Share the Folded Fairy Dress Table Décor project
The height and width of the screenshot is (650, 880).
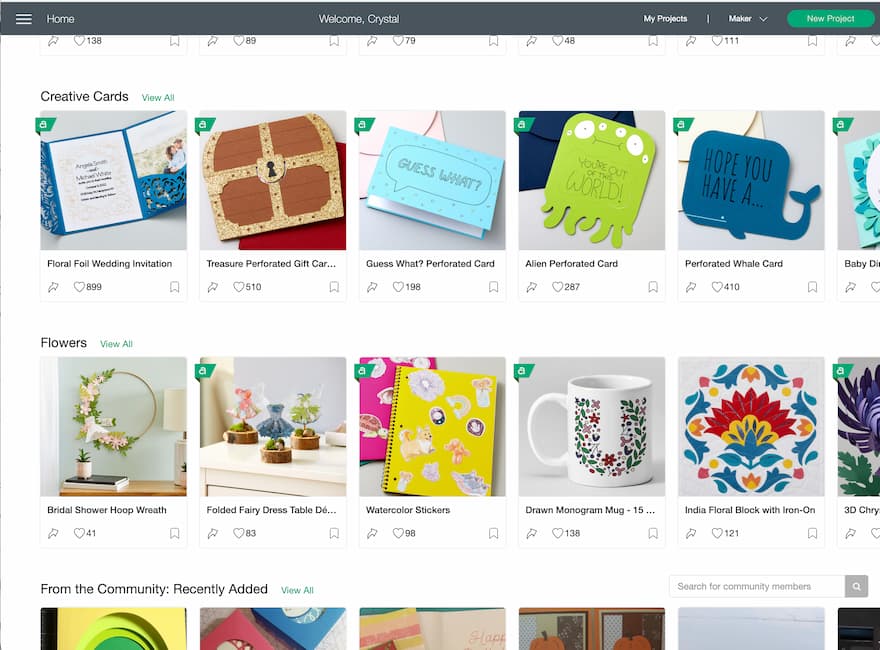(213, 533)
